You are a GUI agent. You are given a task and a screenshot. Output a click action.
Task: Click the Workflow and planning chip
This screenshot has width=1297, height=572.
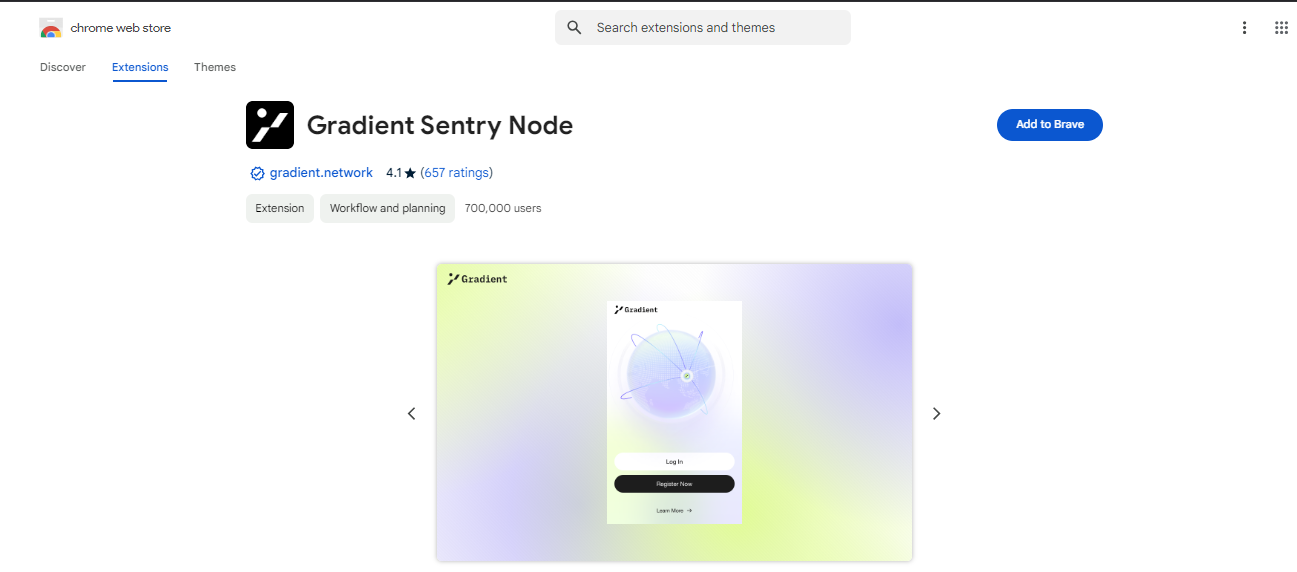pos(387,208)
